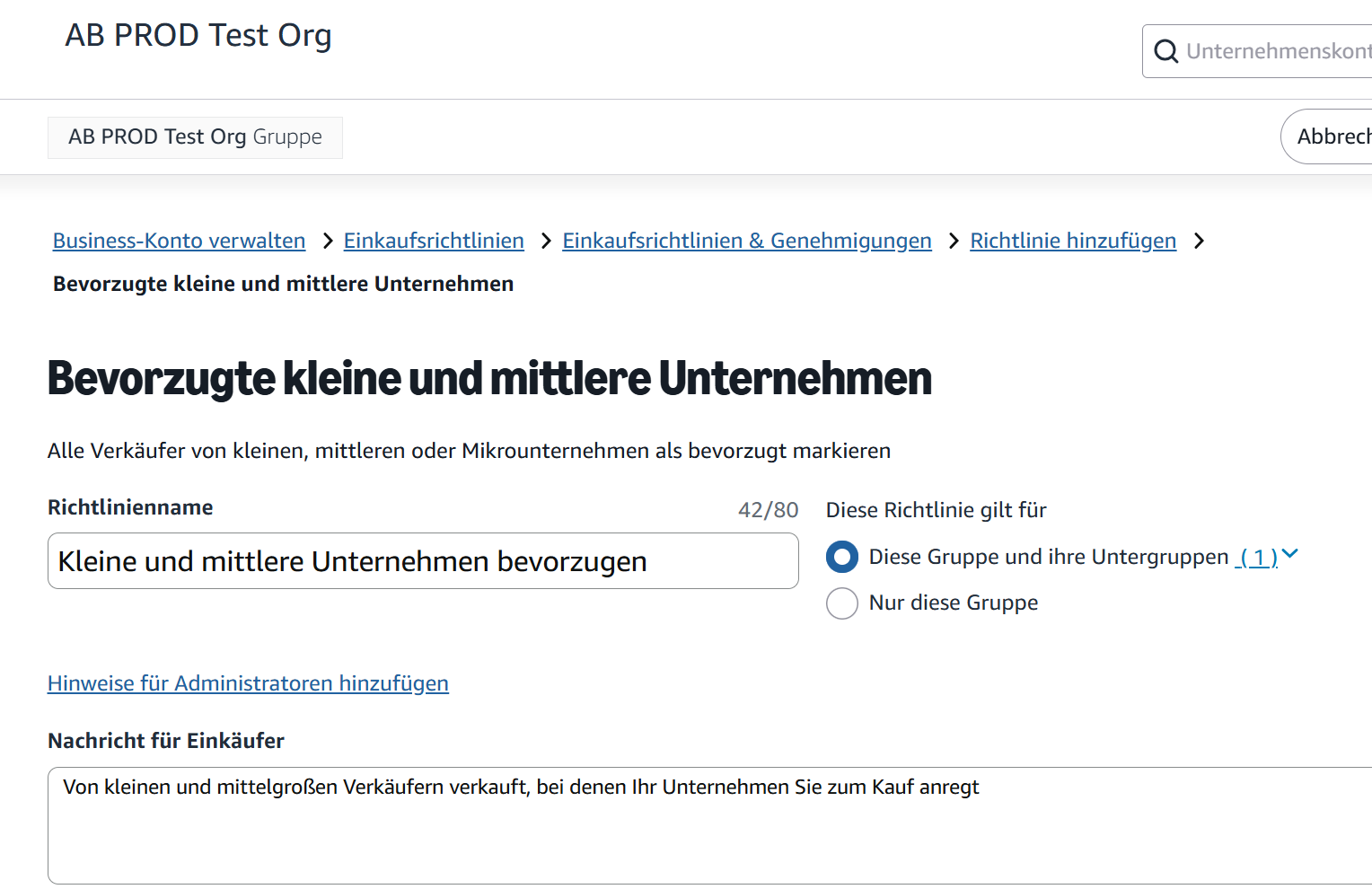
Task: Click the "AB PROD Test Org" header title
Action: click(198, 35)
